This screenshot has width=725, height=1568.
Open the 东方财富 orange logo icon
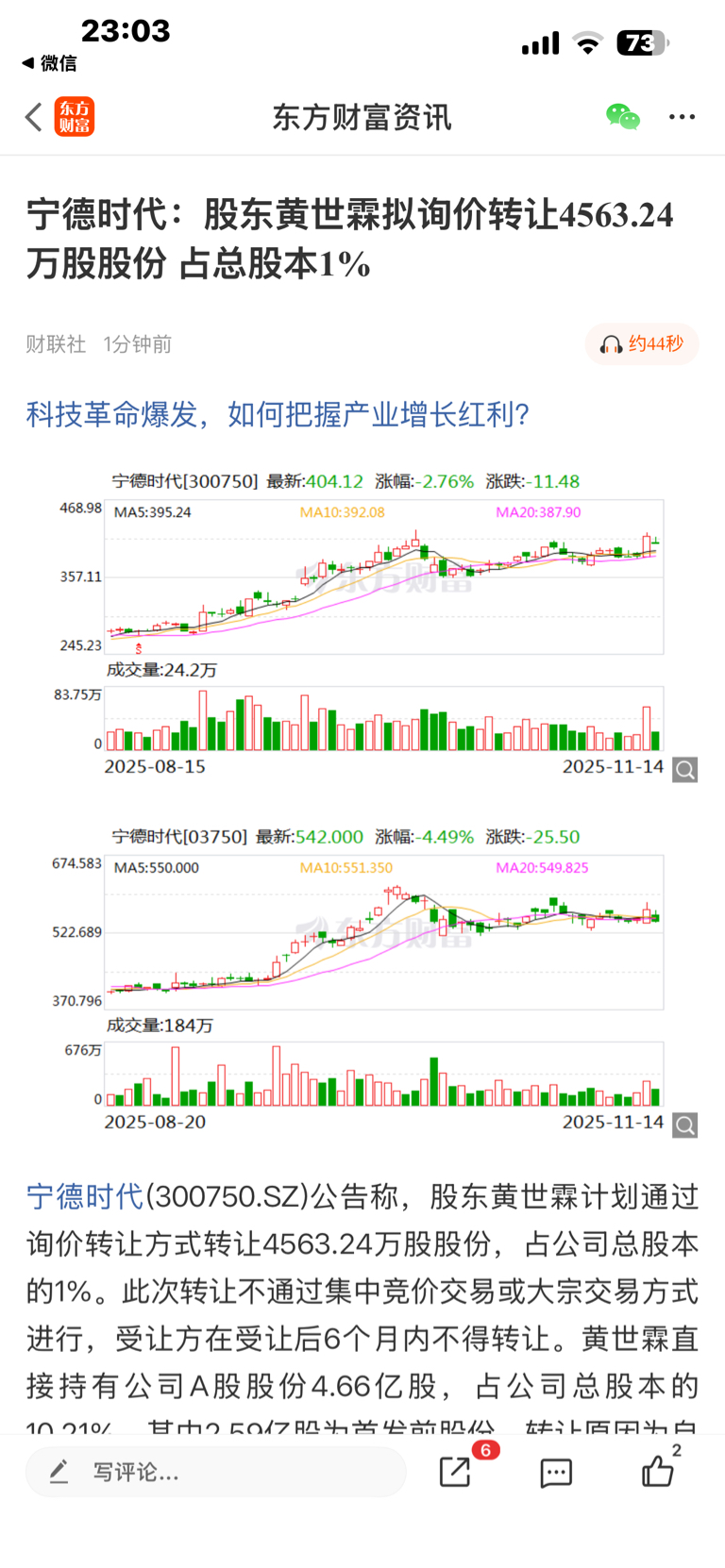click(x=75, y=117)
